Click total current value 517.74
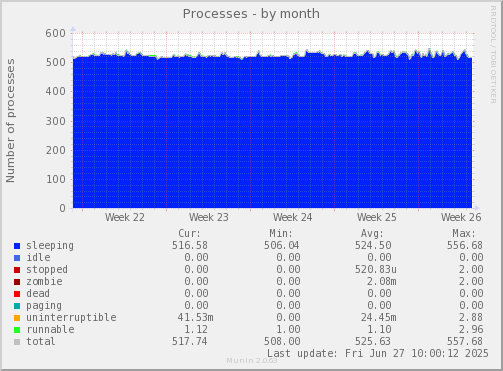Image resolution: width=503 pixels, height=371 pixels. [190, 341]
